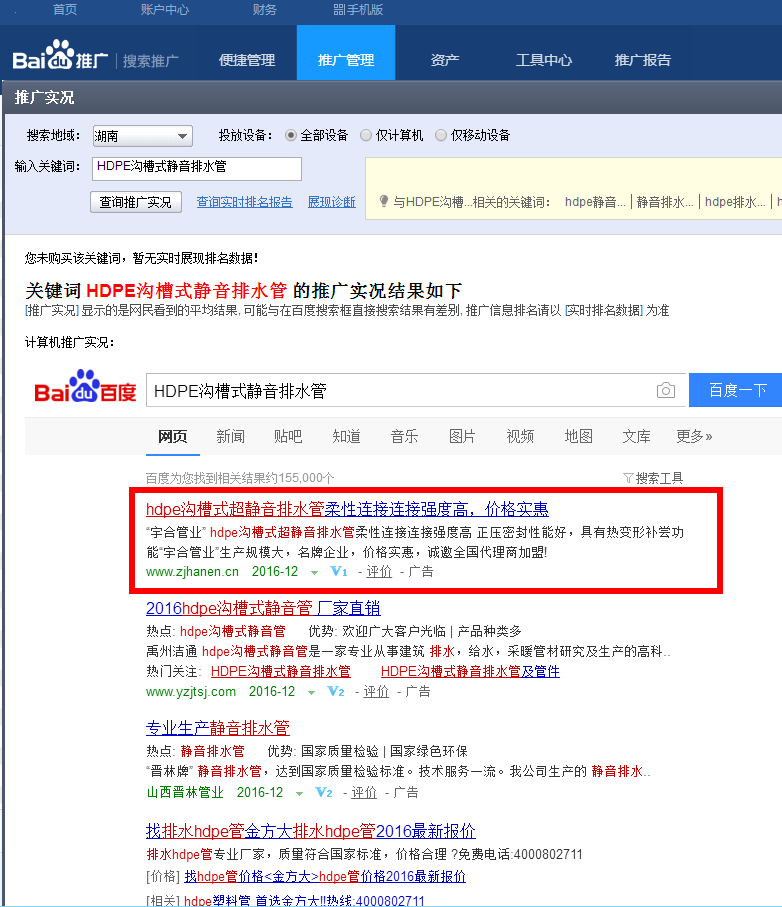782x907 pixels.
Task: Open 找hdpe管价格<金方大> price sublink
Action: (325, 876)
